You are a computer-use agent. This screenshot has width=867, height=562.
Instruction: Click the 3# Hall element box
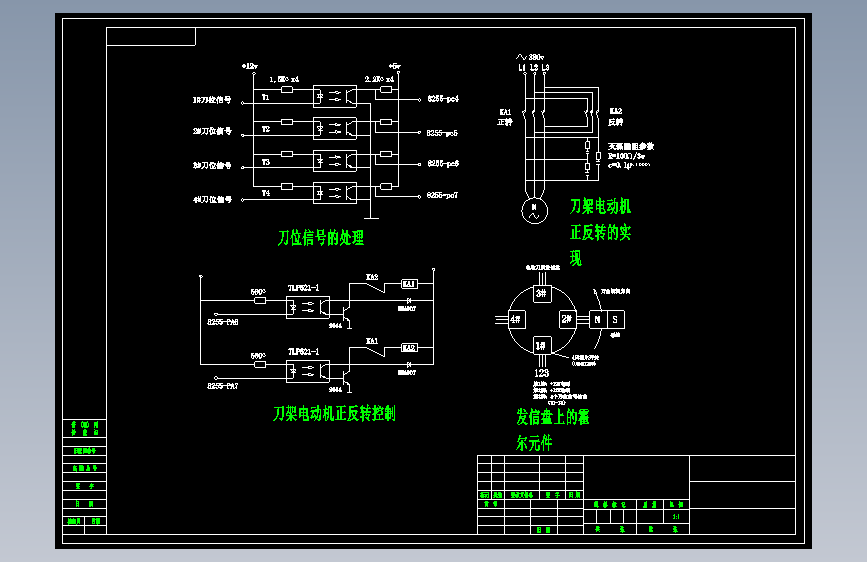[x=542, y=293]
